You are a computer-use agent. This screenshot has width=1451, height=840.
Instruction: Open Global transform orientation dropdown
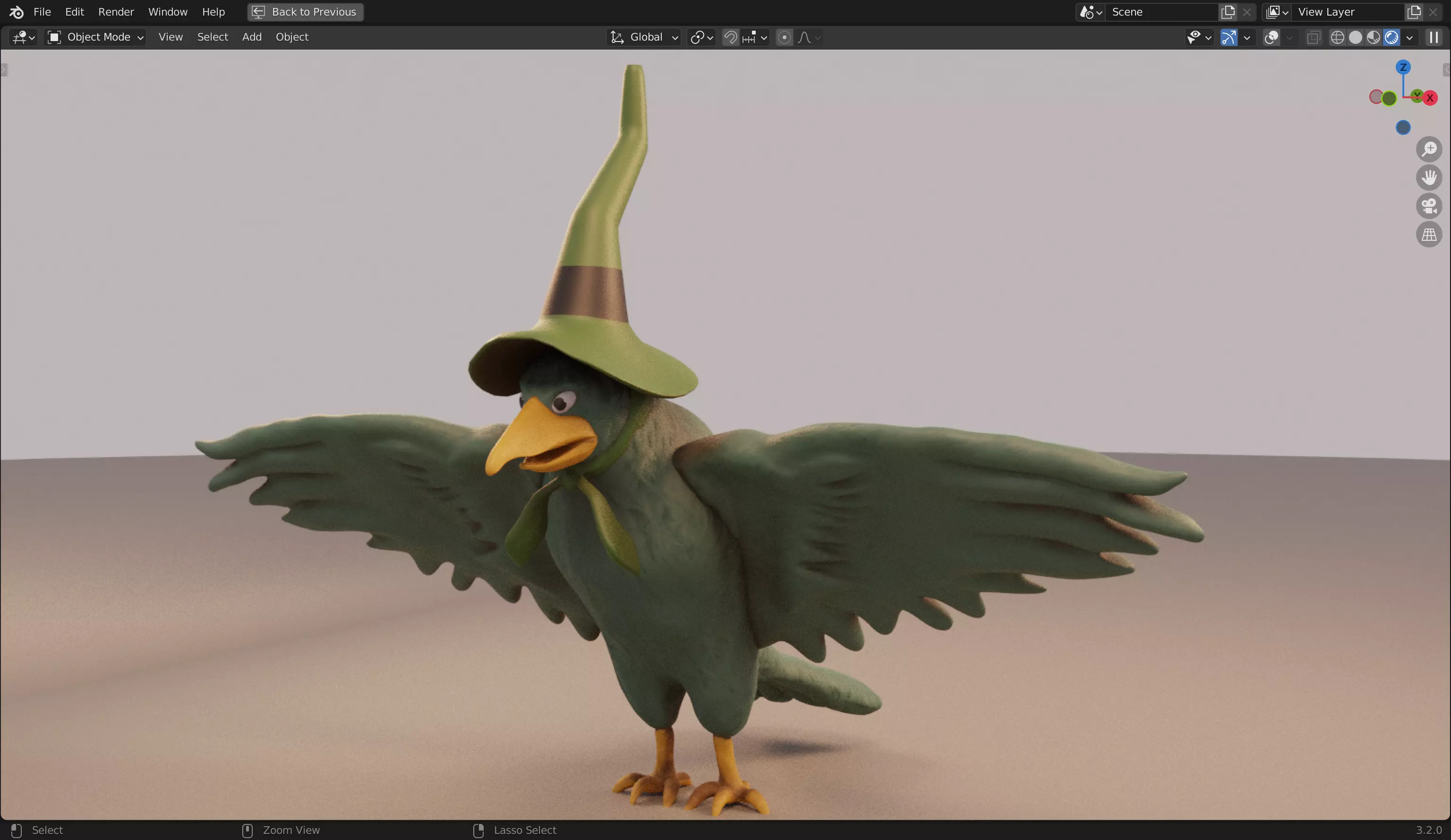click(x=645, y=37)
